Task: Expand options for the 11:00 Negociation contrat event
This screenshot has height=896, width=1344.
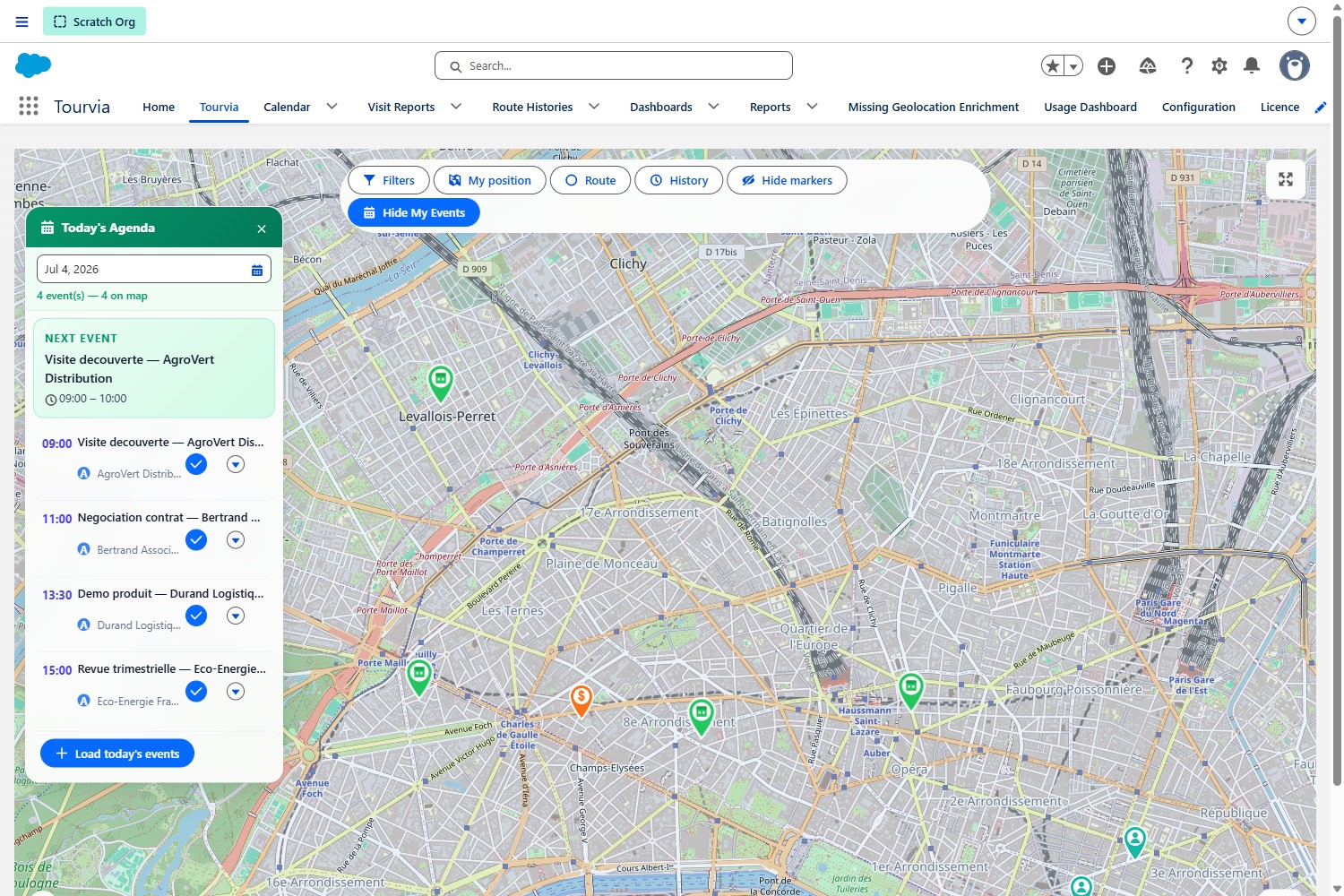Action: click(236, 539)
